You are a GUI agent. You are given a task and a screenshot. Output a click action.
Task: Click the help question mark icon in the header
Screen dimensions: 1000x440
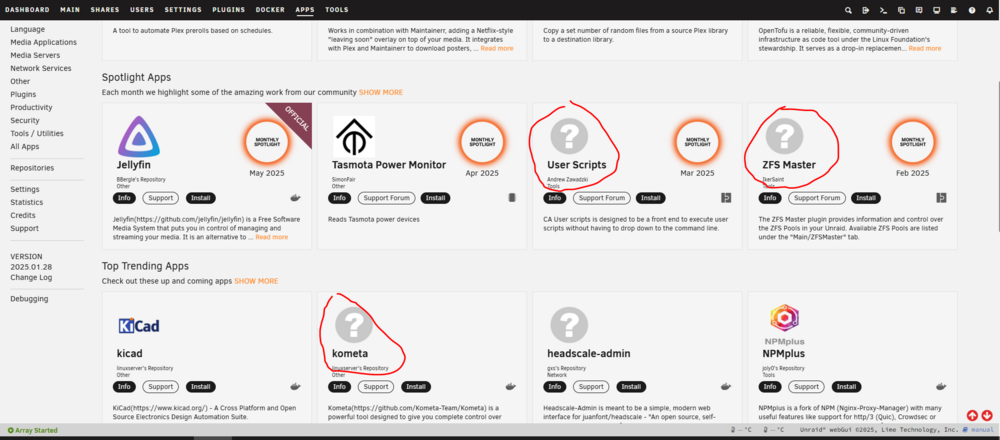click(x=972, y=10)
